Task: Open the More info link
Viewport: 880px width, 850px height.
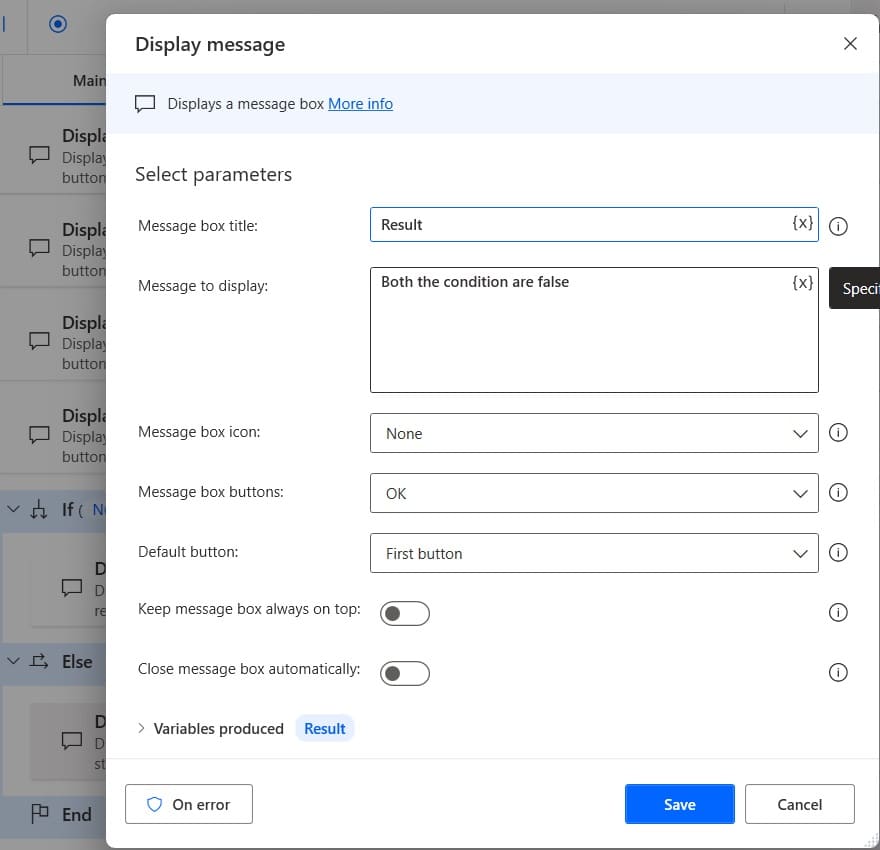Action: (x=360, y=104)
